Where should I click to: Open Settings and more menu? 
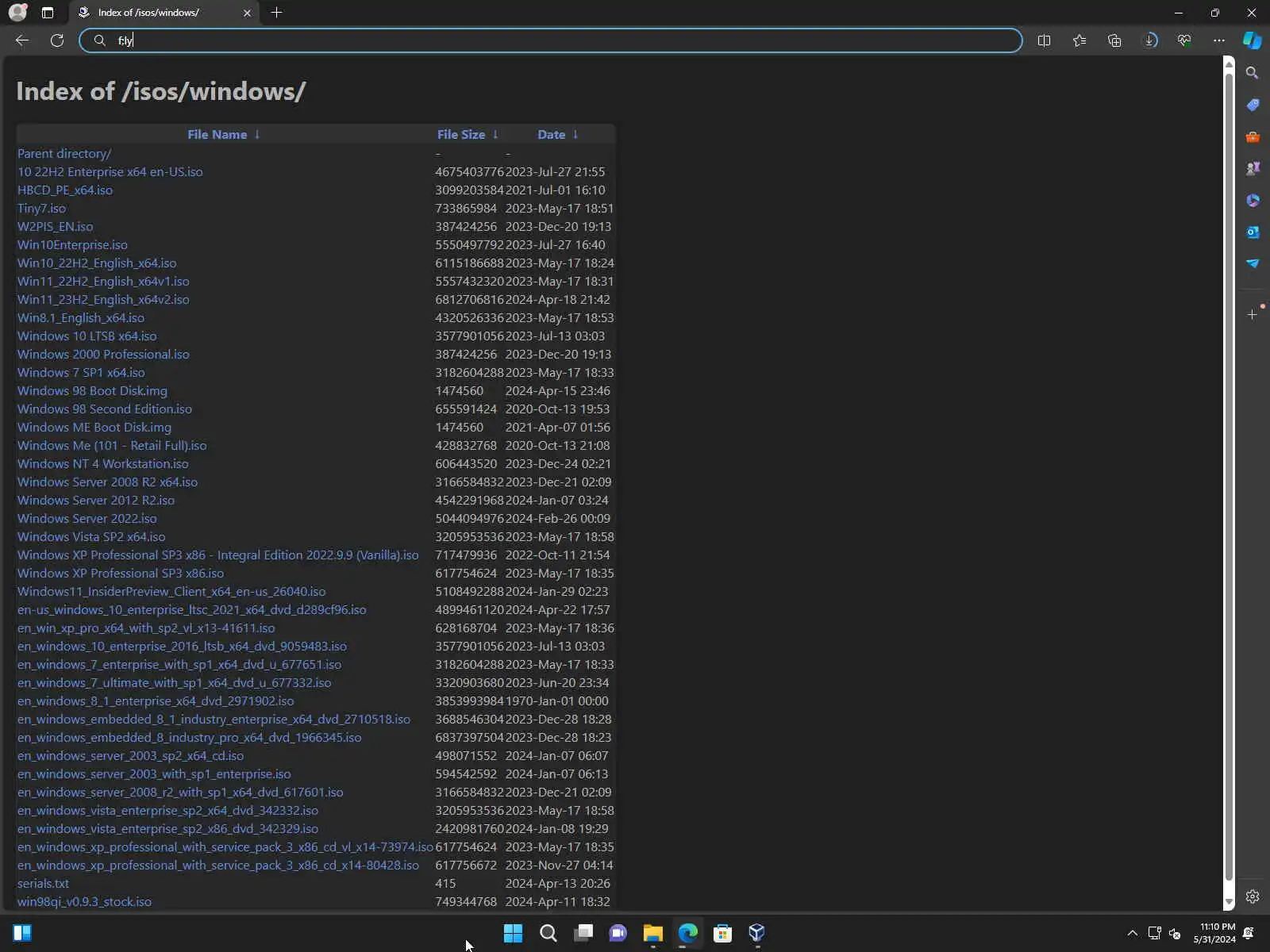[x=1219, y=40]
